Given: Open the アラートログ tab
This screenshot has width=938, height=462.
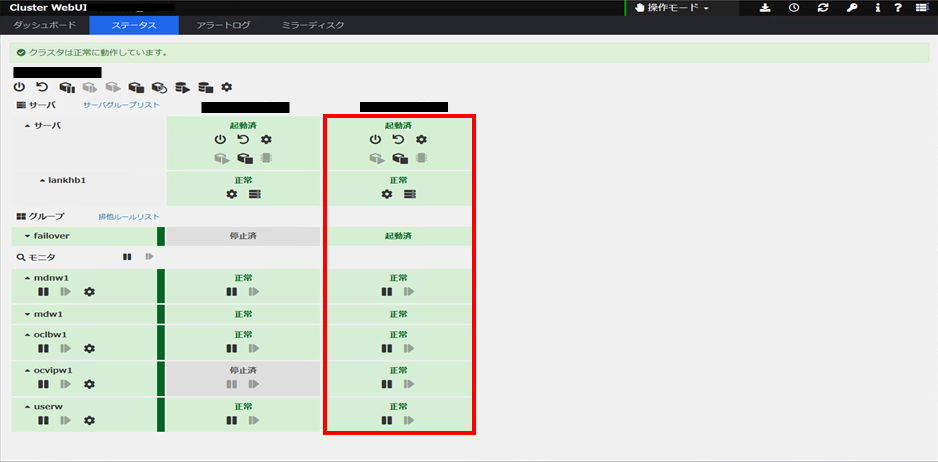Looking at the screenshot, I should [222, 25].
